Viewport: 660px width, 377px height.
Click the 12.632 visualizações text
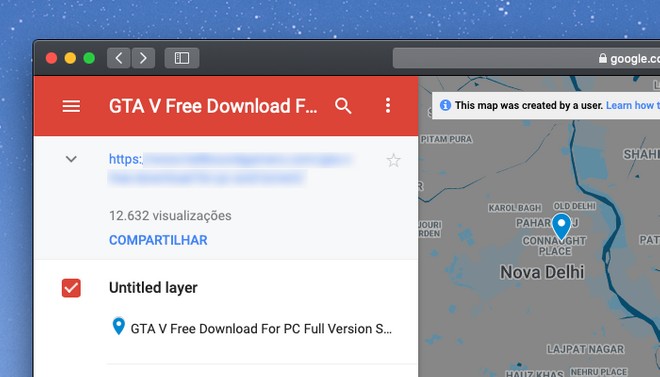pyautogui.click(x=170, y=215)
